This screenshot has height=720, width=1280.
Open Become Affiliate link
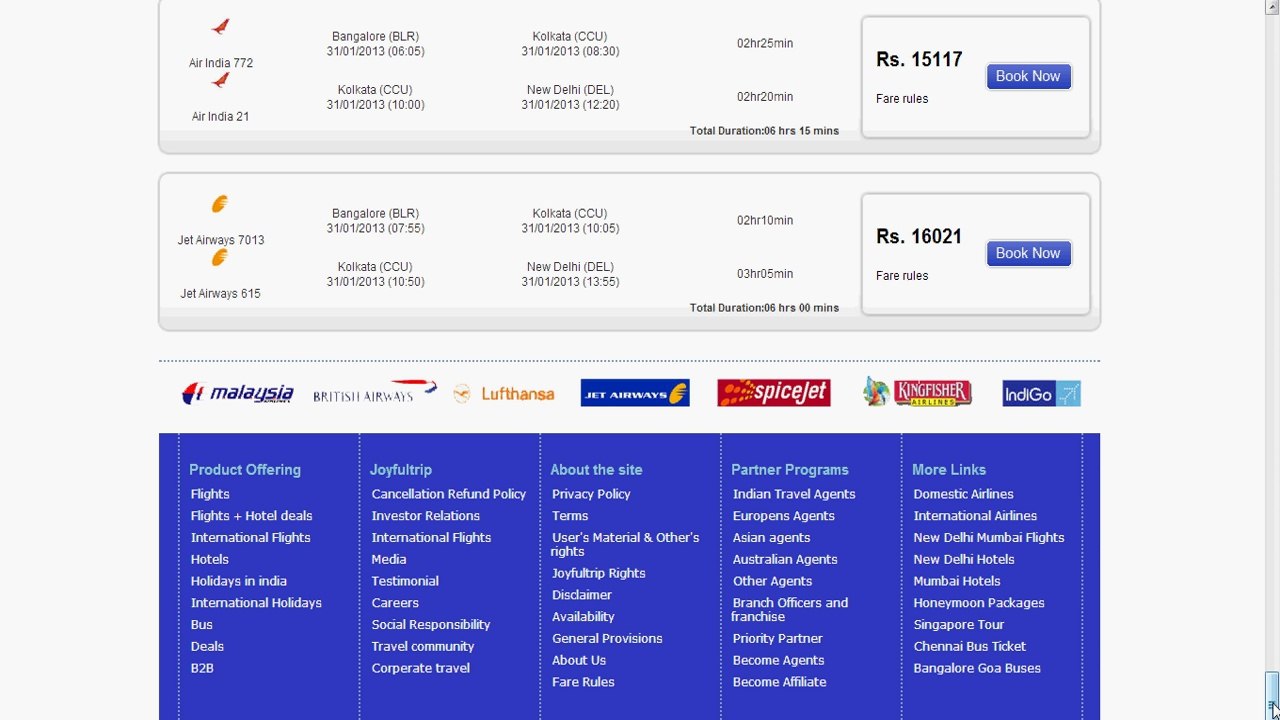pyautogui.click(x=779, y=682)
